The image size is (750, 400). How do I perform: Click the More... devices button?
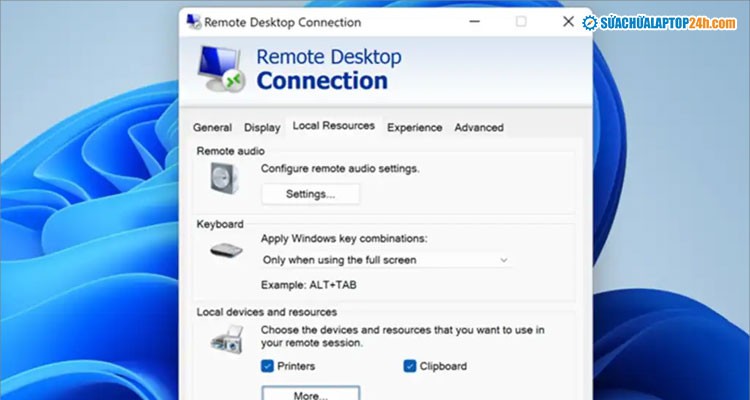tap(310, 395)
